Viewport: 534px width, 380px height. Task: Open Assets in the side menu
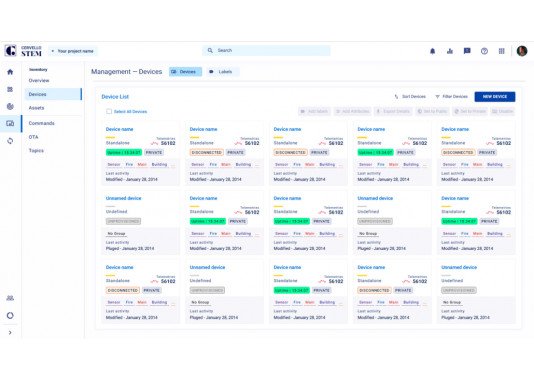pos(36,108)
